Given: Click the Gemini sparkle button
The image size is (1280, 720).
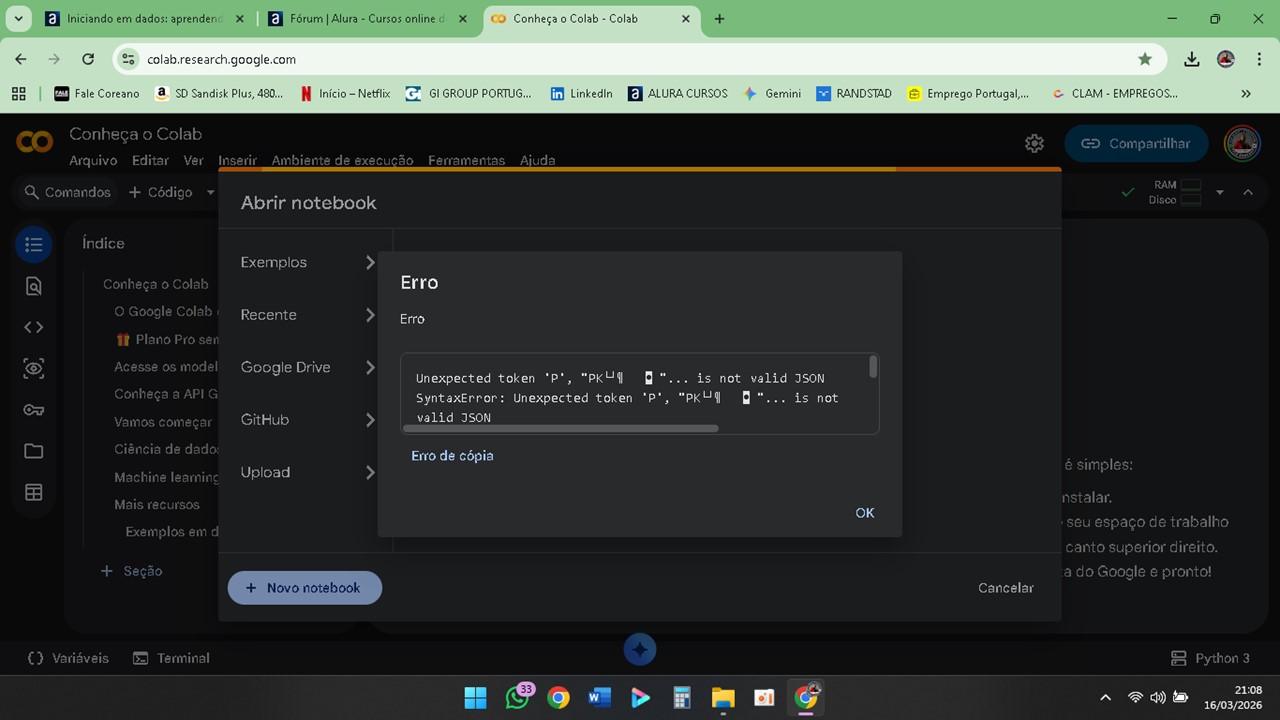Looking at the screenshot, I should point(640,650).
